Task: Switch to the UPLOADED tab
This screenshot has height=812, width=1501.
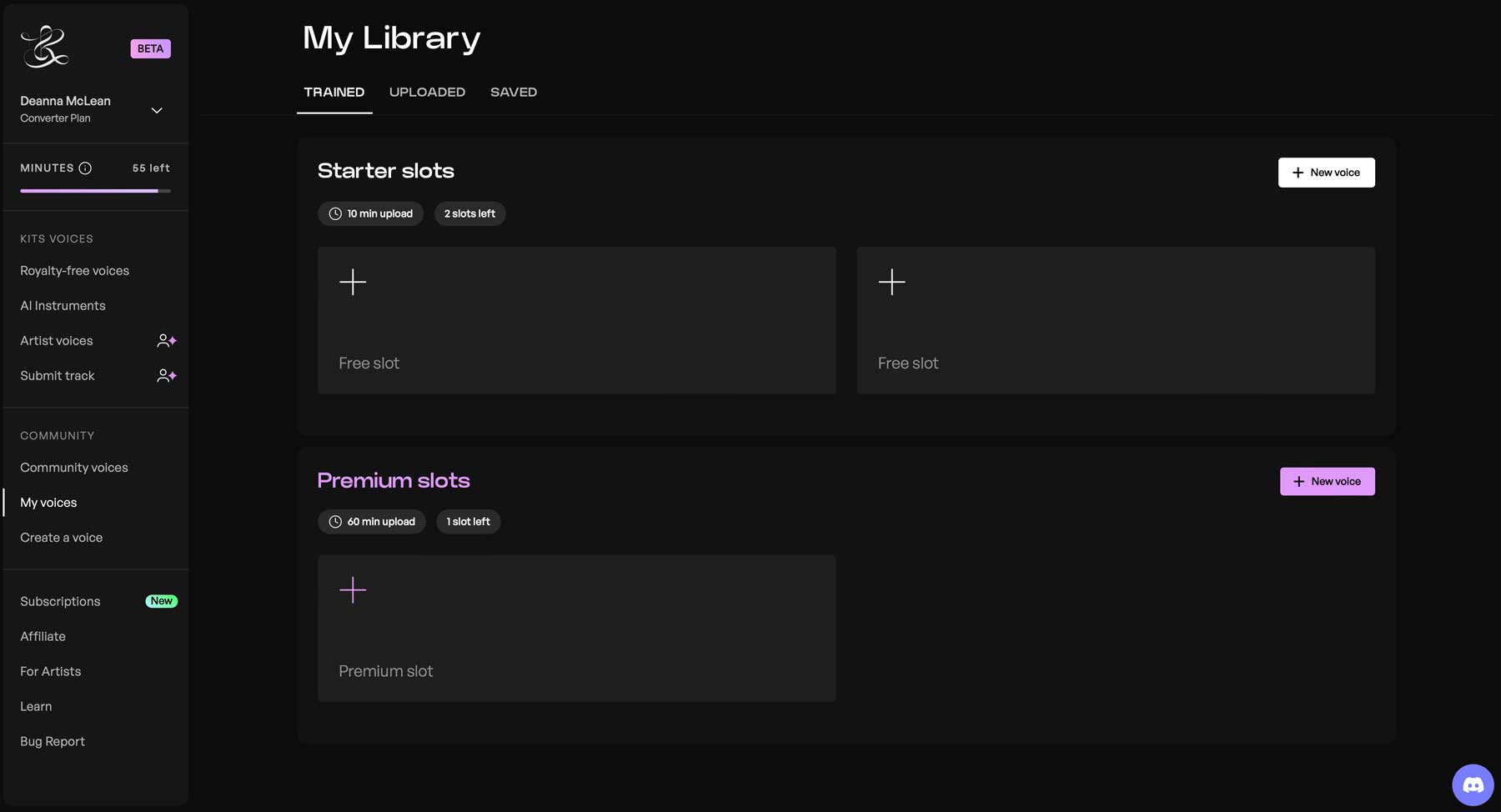Action: coord(427,92)
